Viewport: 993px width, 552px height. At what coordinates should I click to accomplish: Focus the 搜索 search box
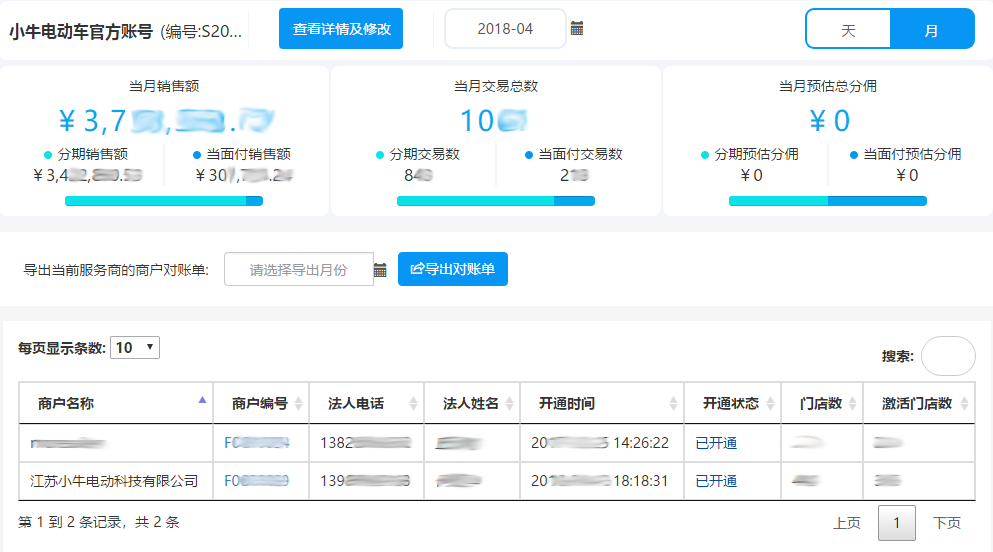click(948, 356)
